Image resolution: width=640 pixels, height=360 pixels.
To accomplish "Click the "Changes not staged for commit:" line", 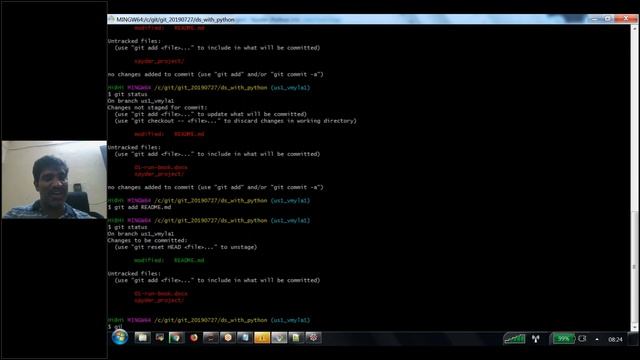I will pos(158,107).
